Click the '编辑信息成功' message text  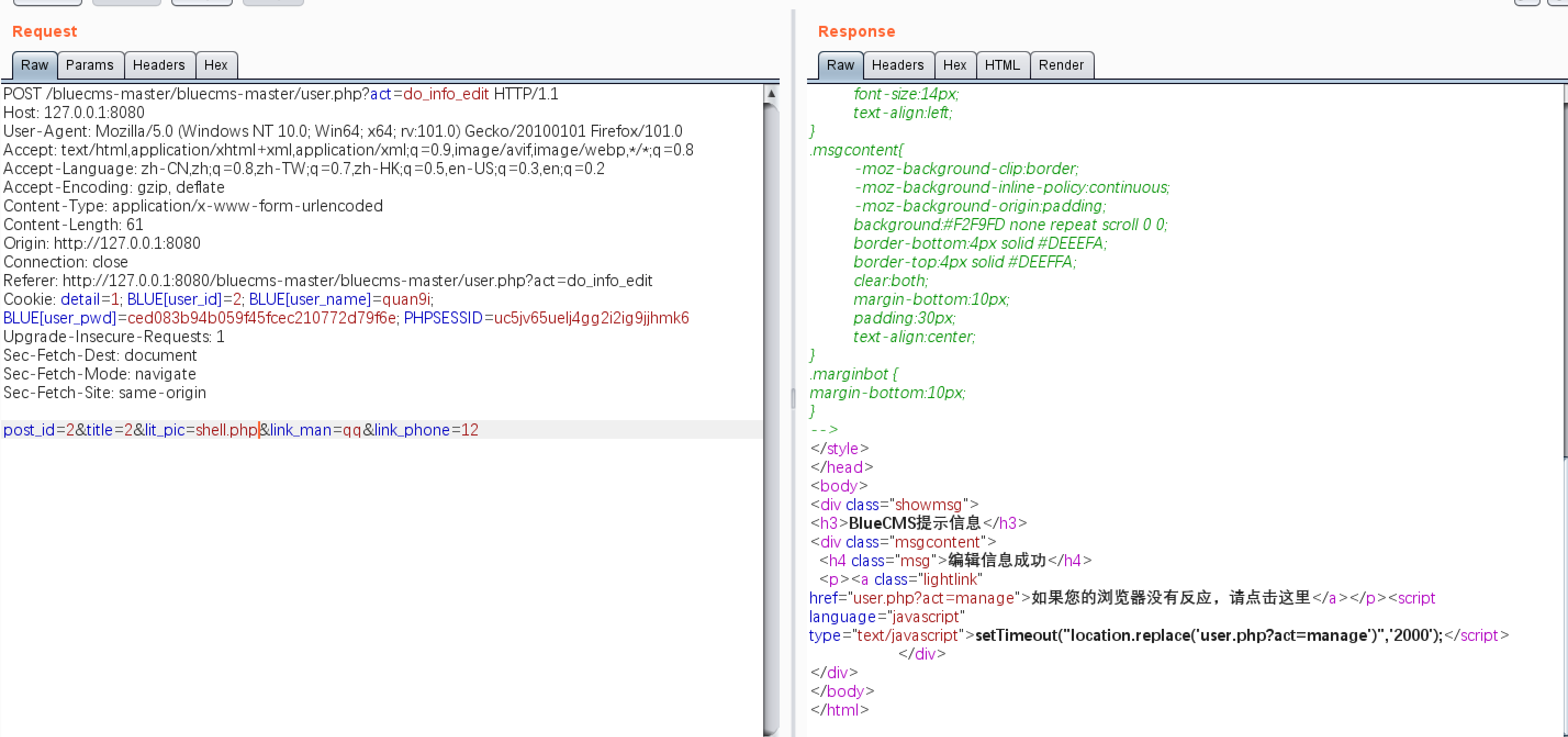pyautogui.click(x=997, y=560)
